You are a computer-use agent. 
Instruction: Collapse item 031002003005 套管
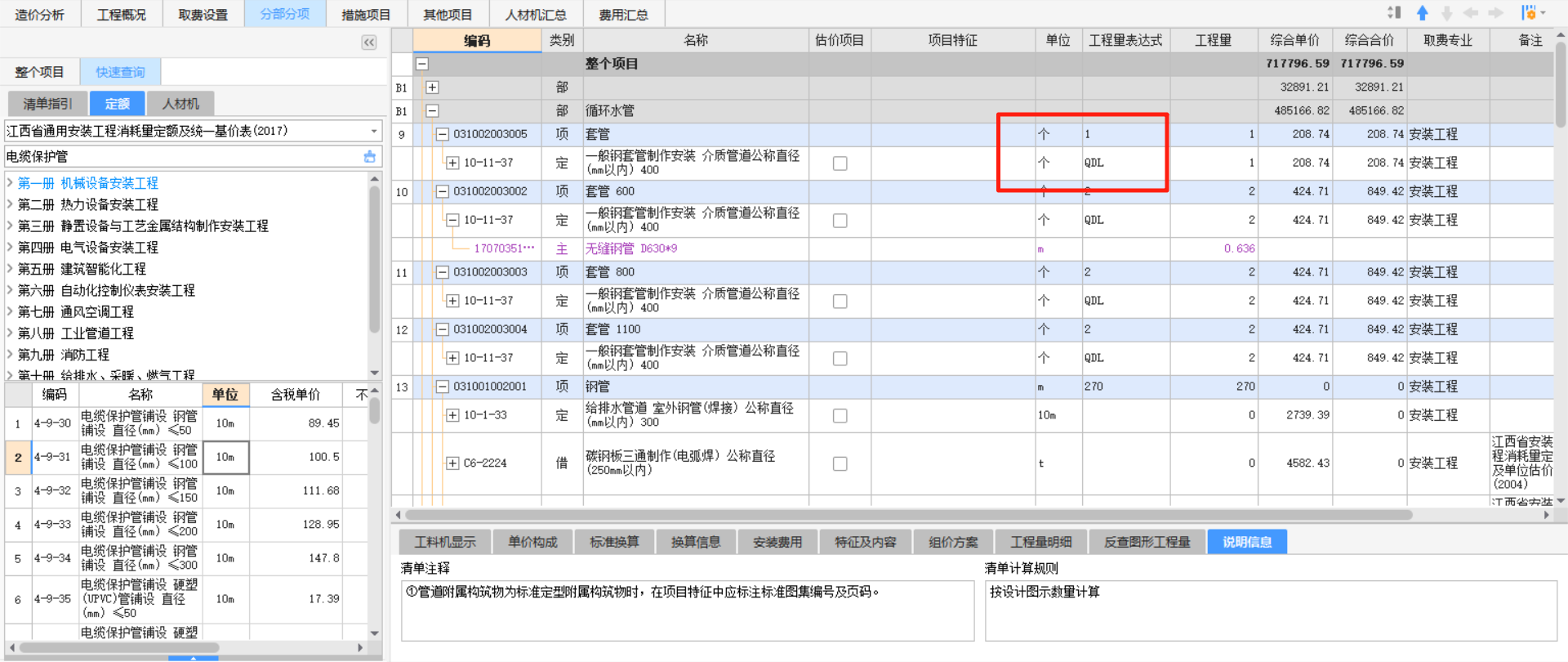[442, 134]
